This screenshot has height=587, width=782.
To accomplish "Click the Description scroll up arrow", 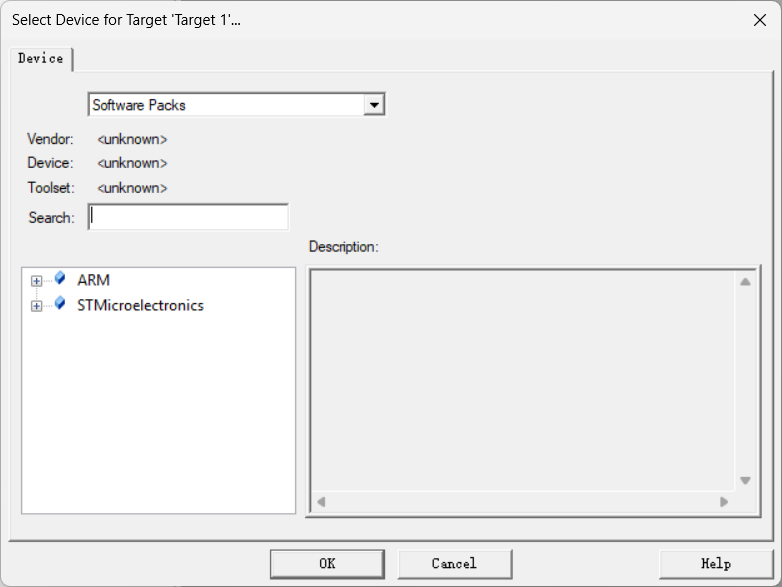I will click(746, 282).
